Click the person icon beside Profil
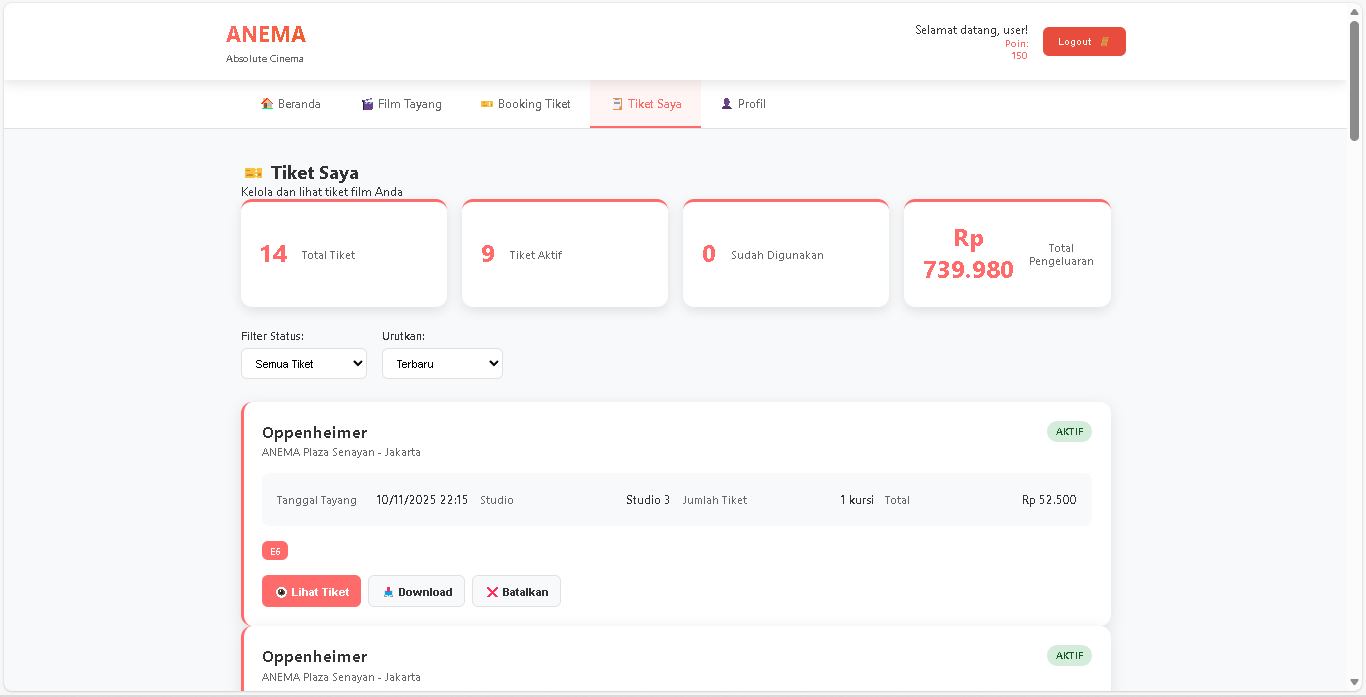1366x697 pixels. 727,104
